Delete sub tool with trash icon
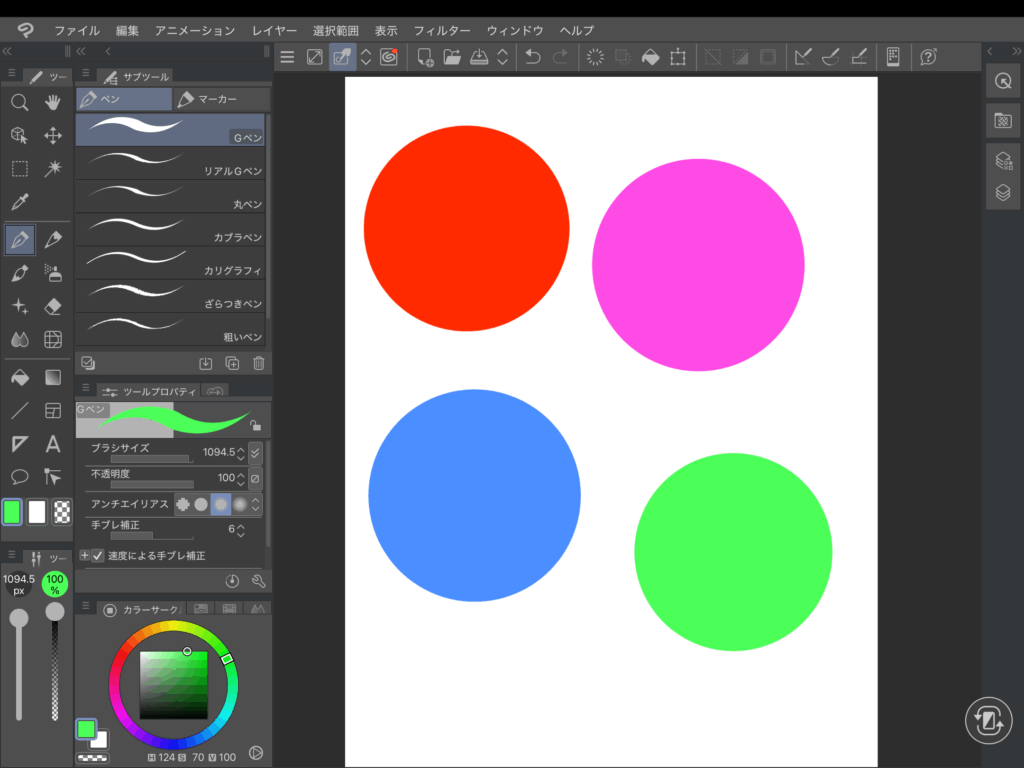Image resolution: width=1024 pixels, height=768 pixels. pos(259,364)
